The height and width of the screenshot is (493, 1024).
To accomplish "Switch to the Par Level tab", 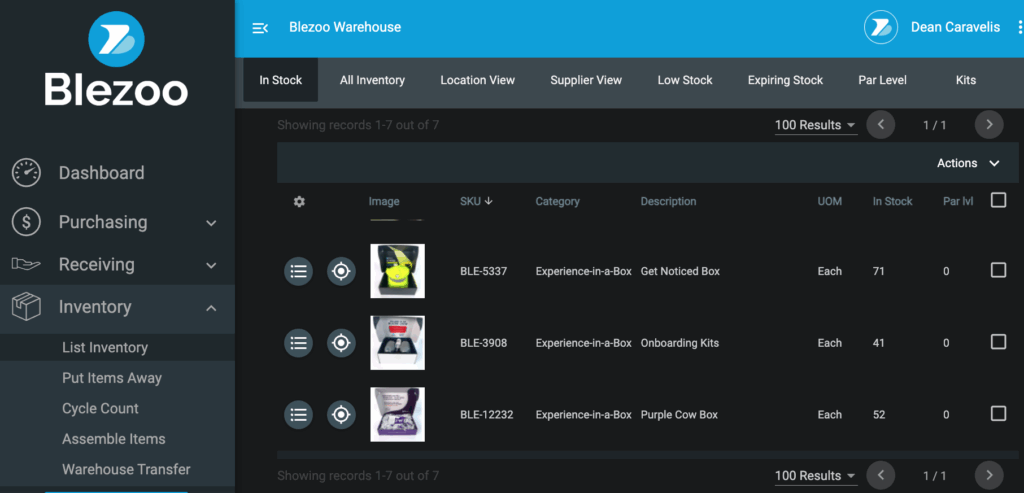I will point(882,80).
